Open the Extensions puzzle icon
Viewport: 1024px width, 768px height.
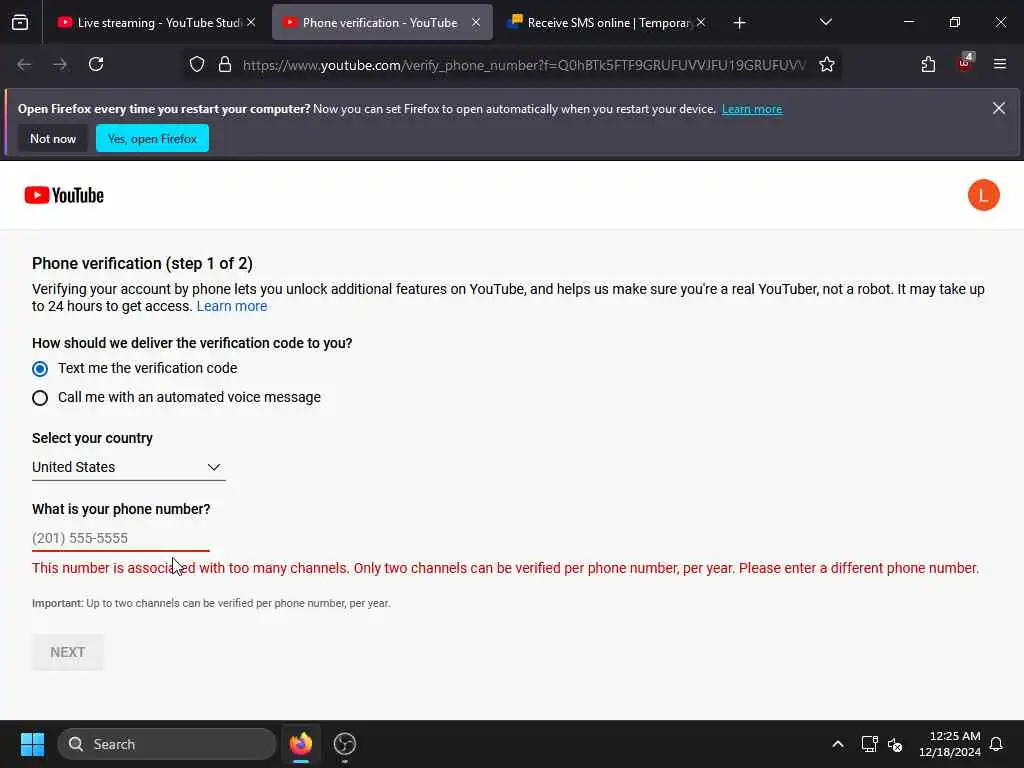pyautogui.click(x=928, y=65)
